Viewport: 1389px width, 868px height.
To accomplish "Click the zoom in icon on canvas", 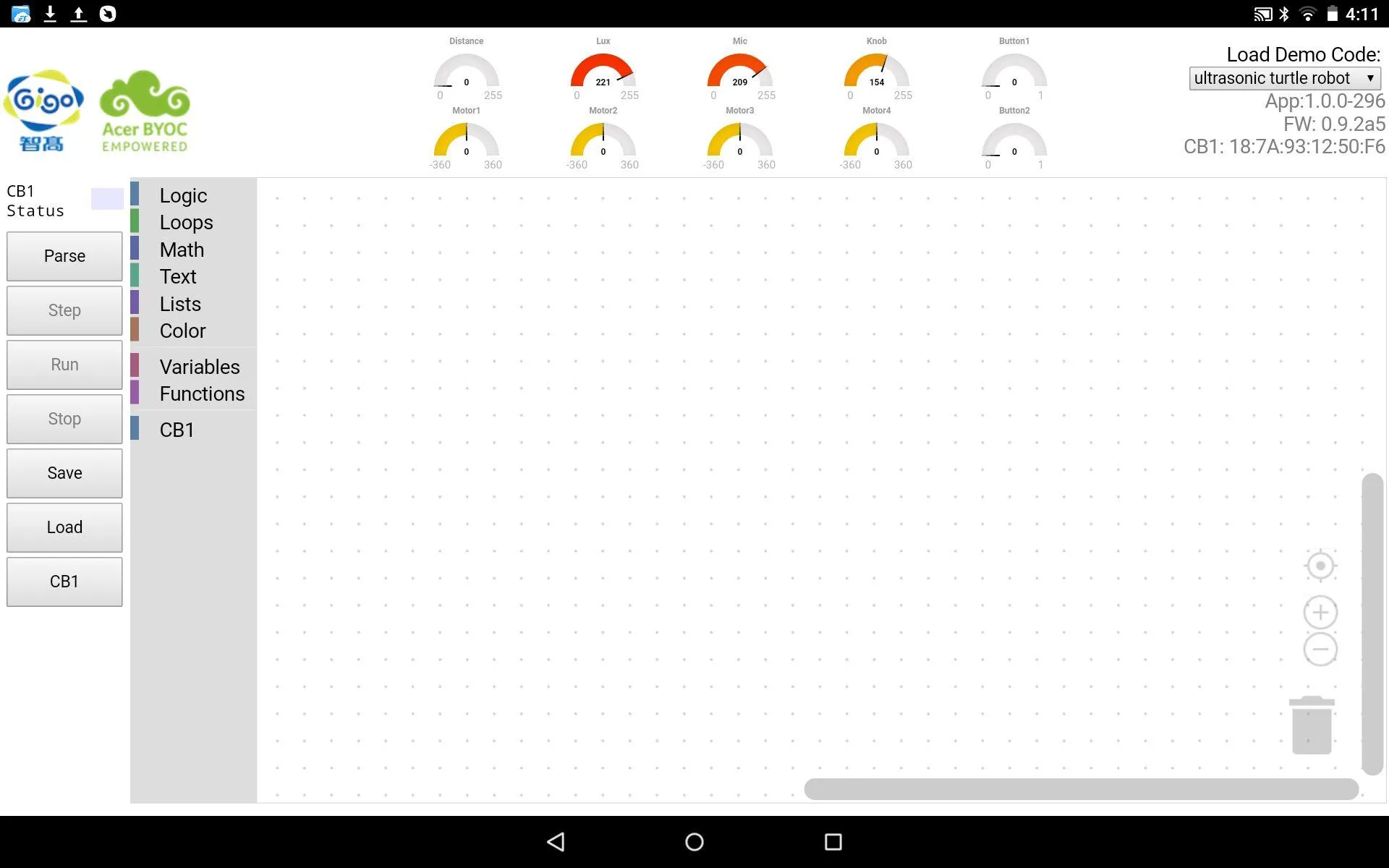I will [1321, 612].
